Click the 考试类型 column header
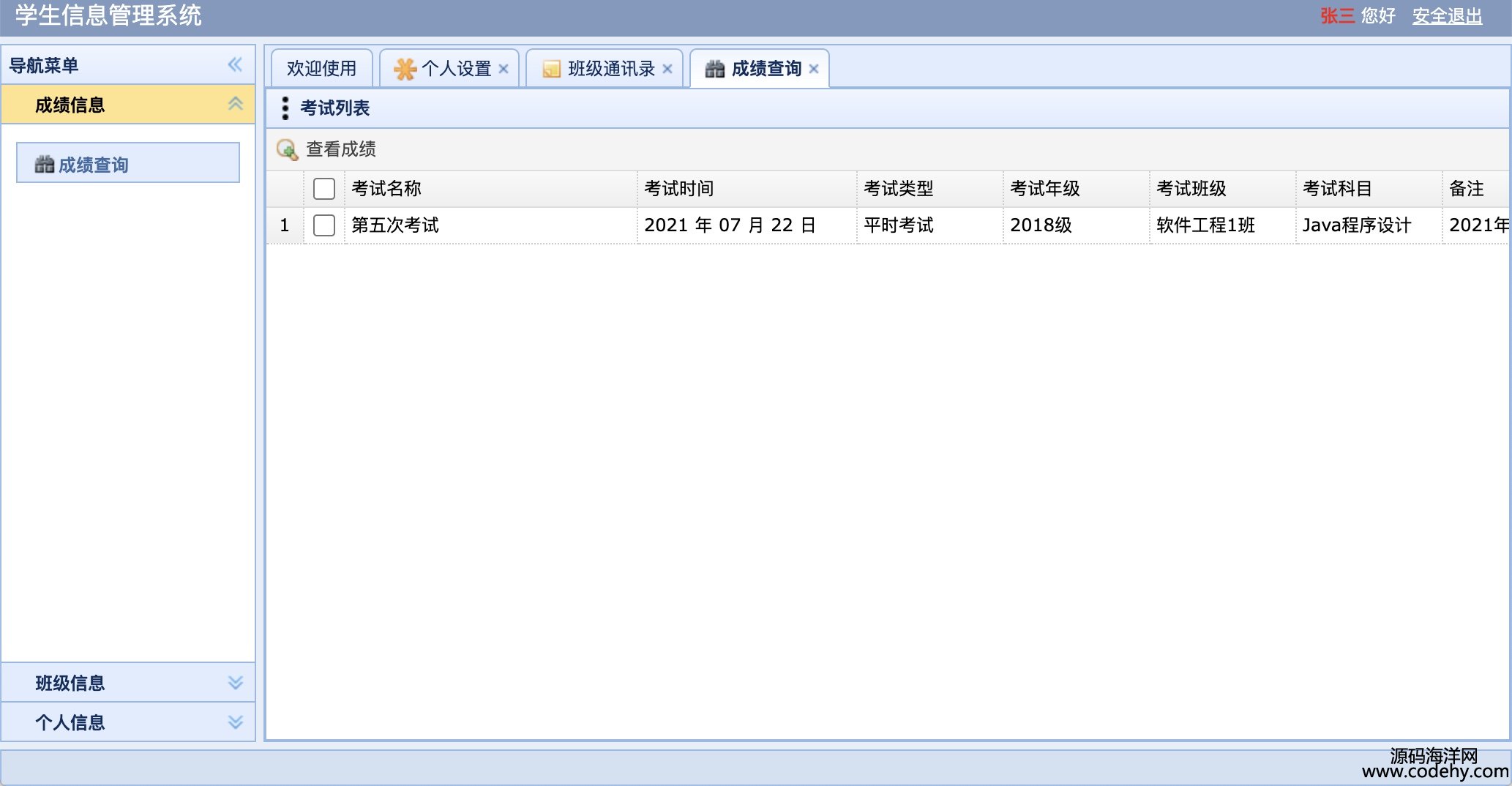Screen dimensions: 1512x786 pos(930,189)
